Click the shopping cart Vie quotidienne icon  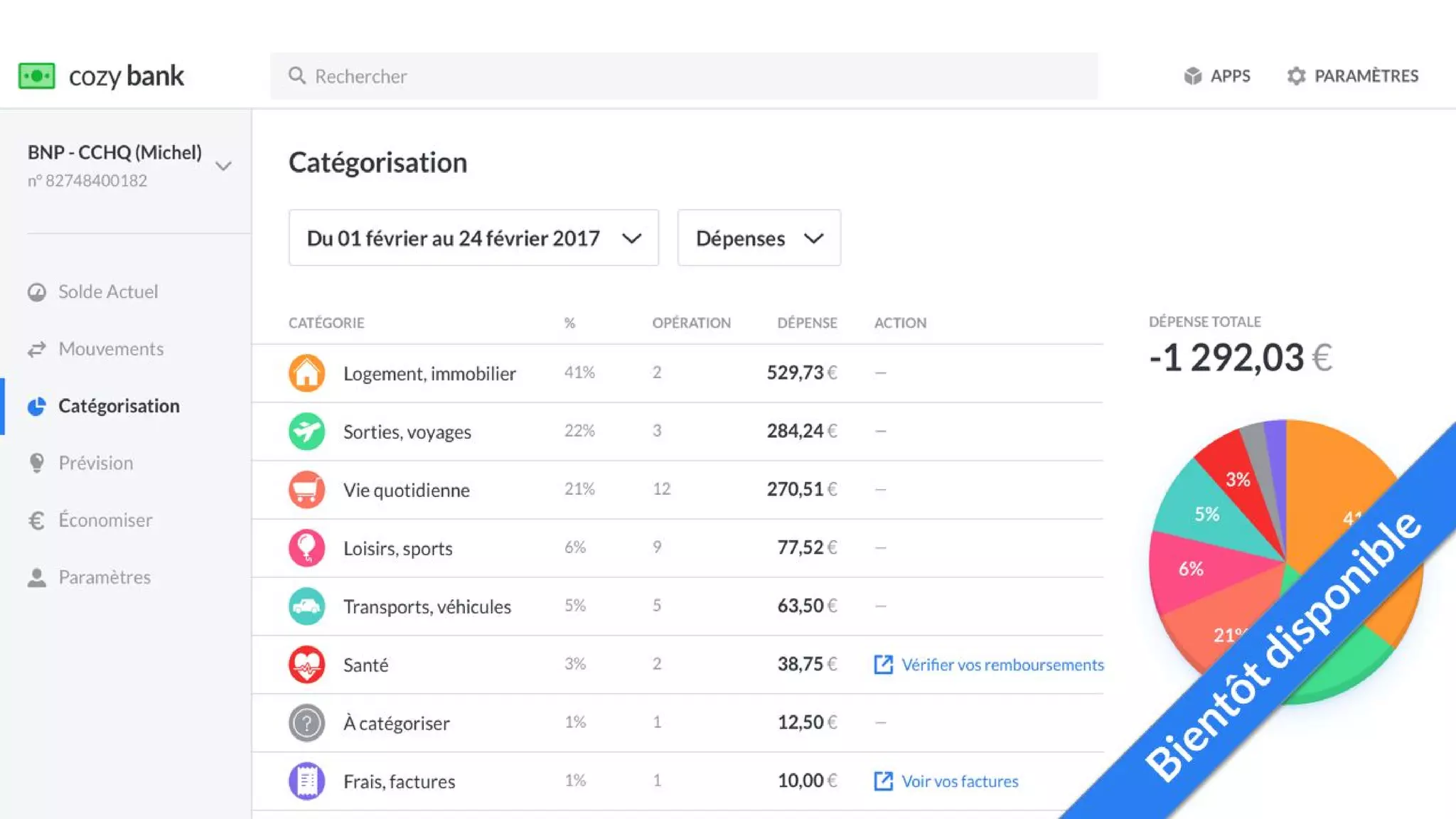coord(306,489)
